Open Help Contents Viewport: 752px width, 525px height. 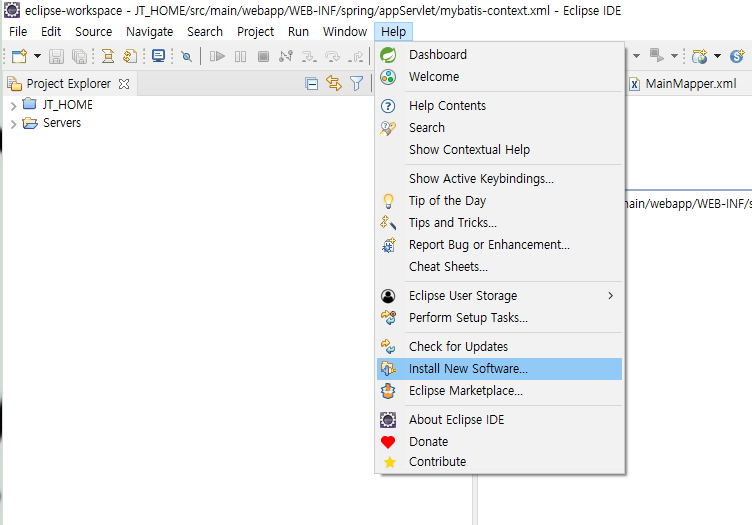coord(499,105)
